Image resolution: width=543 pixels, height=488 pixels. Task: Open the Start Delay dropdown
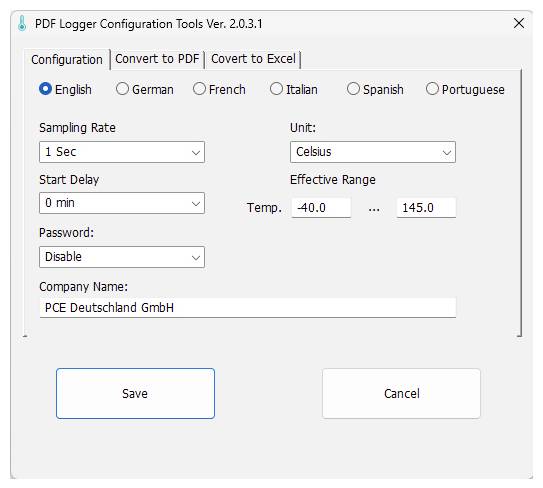pos(122,203)
